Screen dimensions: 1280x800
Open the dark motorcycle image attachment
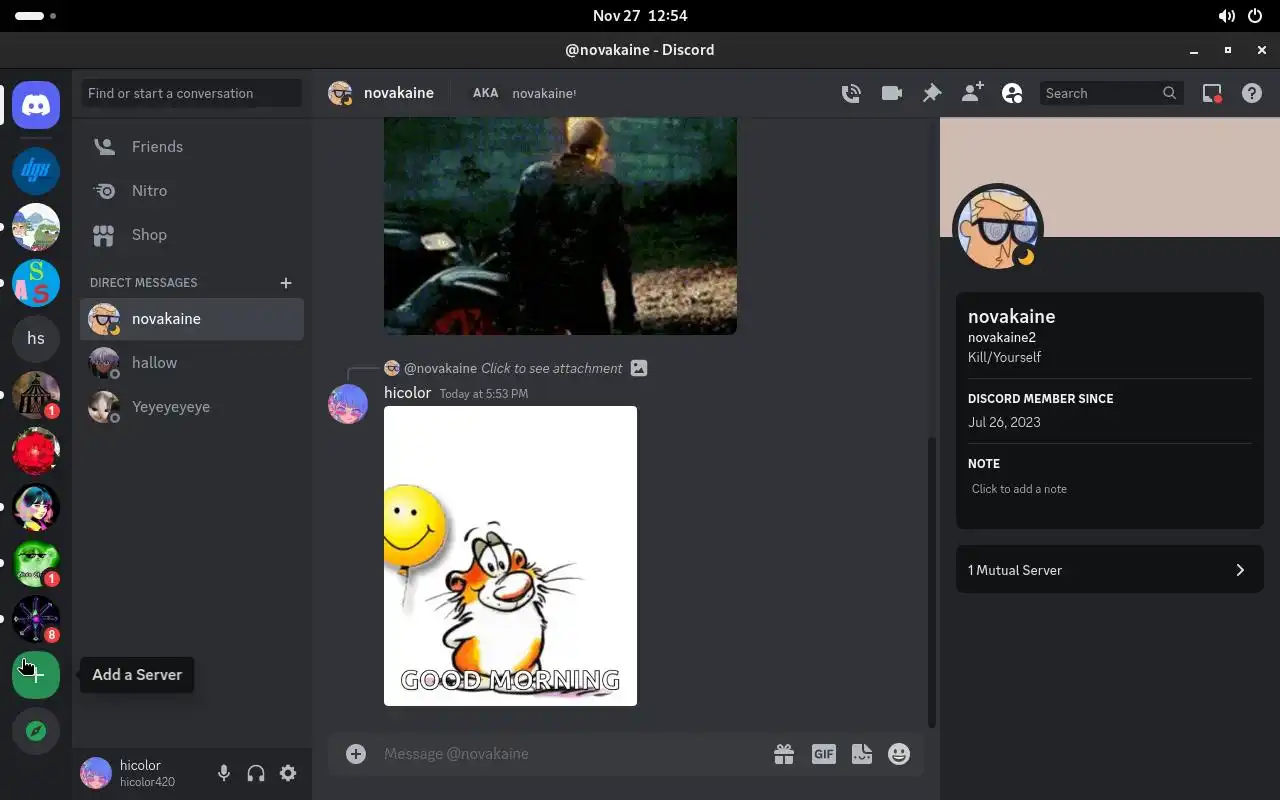pos(560,226)
